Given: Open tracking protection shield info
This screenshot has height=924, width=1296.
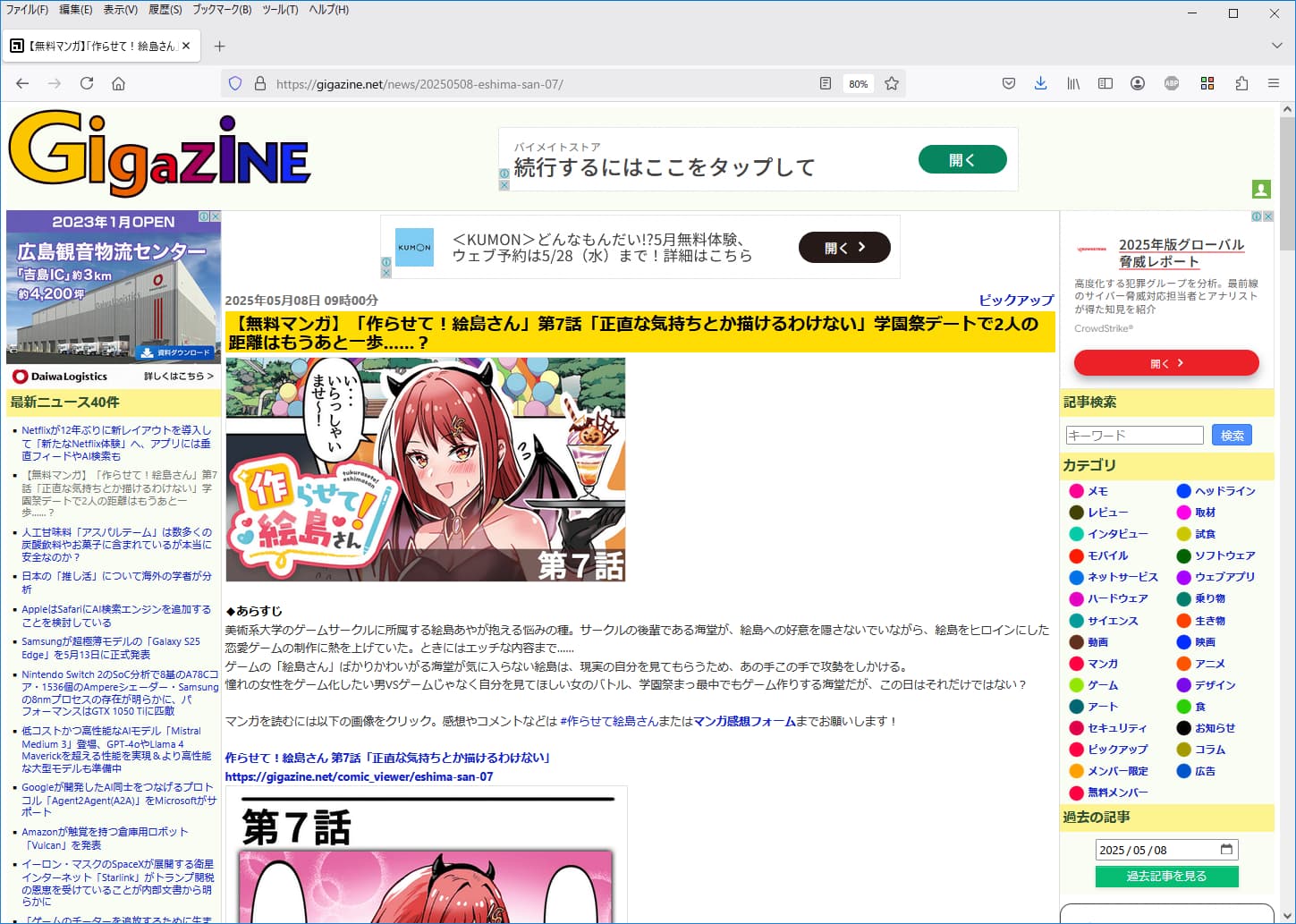Looking at the screenshot, I should [235, 83].
